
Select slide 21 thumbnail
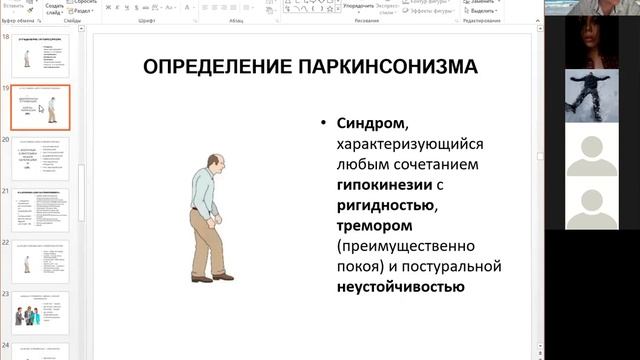[40, 210]
